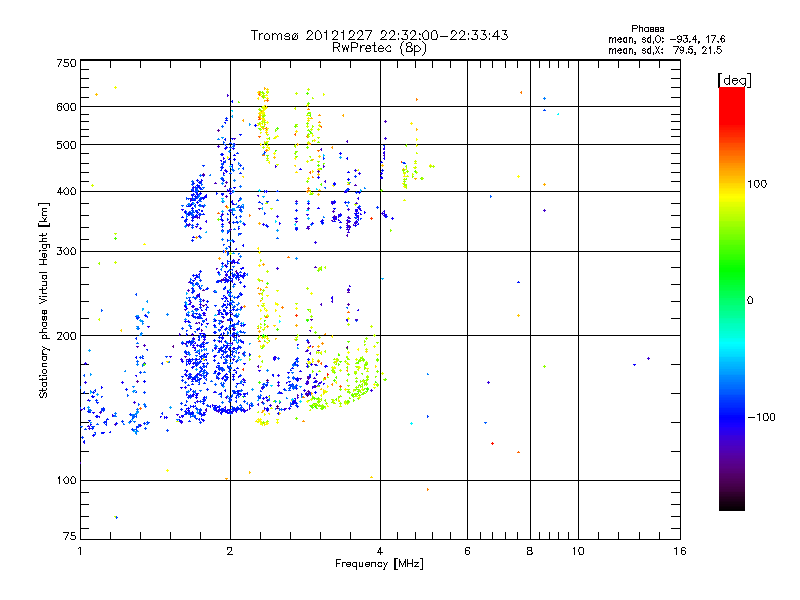The image size is (800, 600).
Task: Select the 'mean, sd,O: -93.4, 17.6' line
Action: [666, 39]
